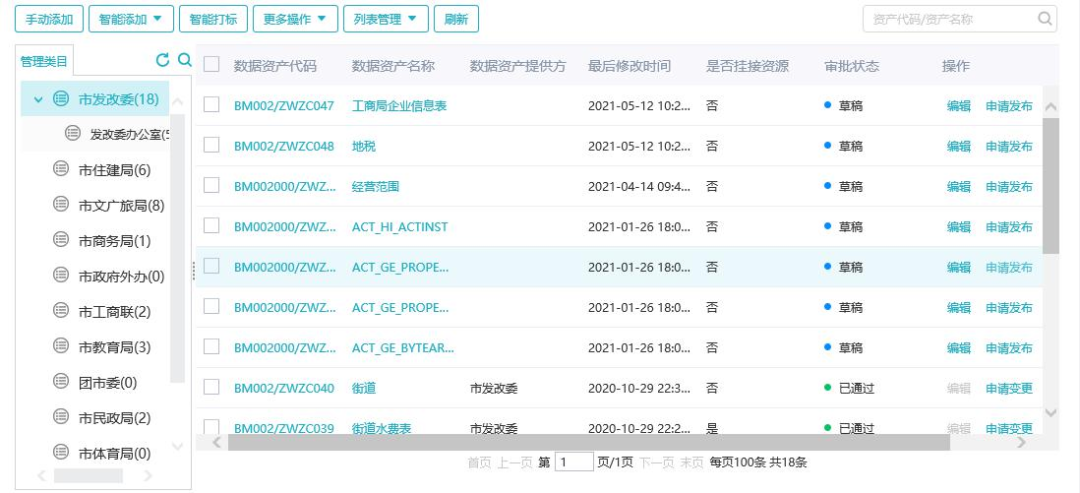Image resolution: width=1080 pixels, height=493 pixels.
Task: Toggle the select-all checkbox in table header
Action: (211, 65)
